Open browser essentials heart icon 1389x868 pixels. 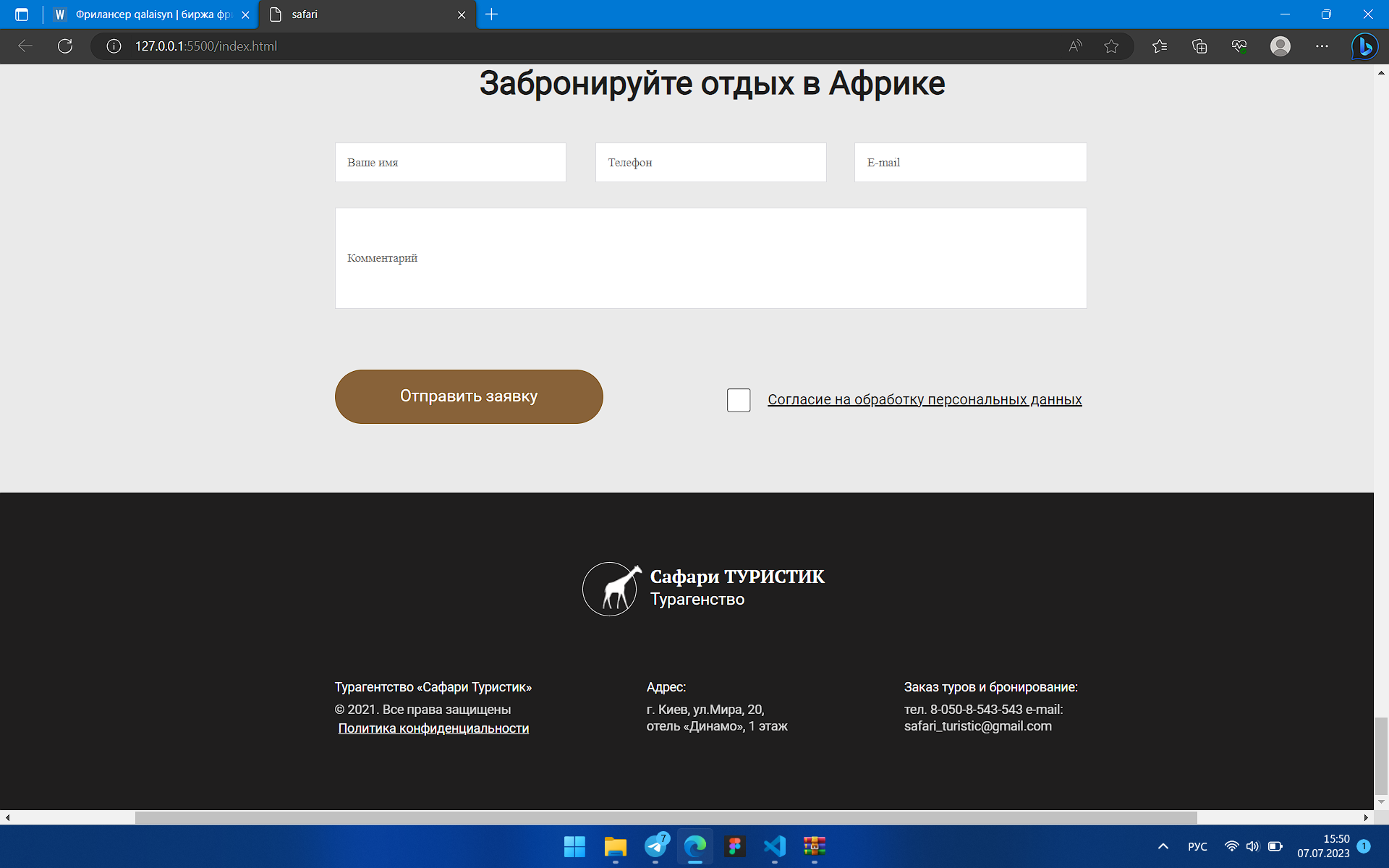(x=1239, y=46)
